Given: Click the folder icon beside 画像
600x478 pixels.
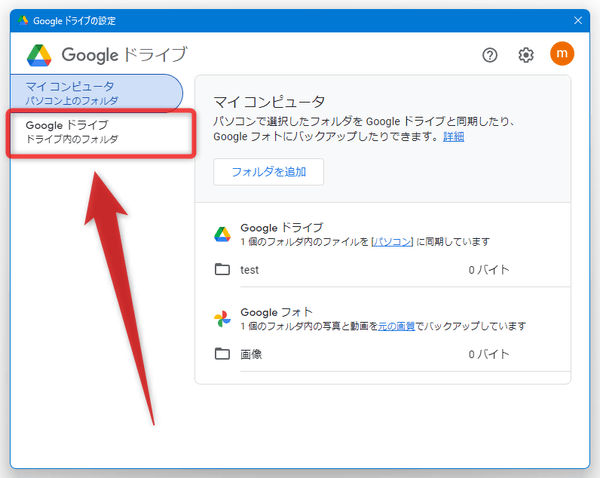Looking at the screenshot, I should tap(222, 354).
